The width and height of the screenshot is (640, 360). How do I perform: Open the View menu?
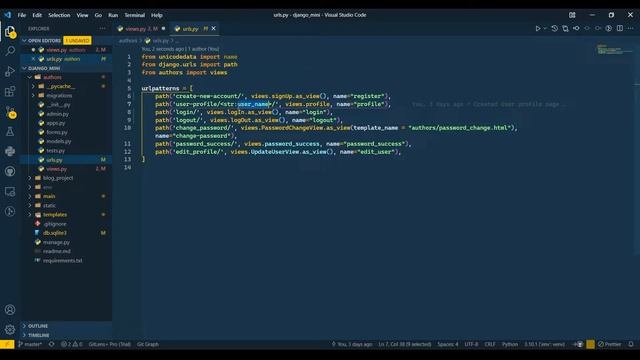tap(82, 15)
